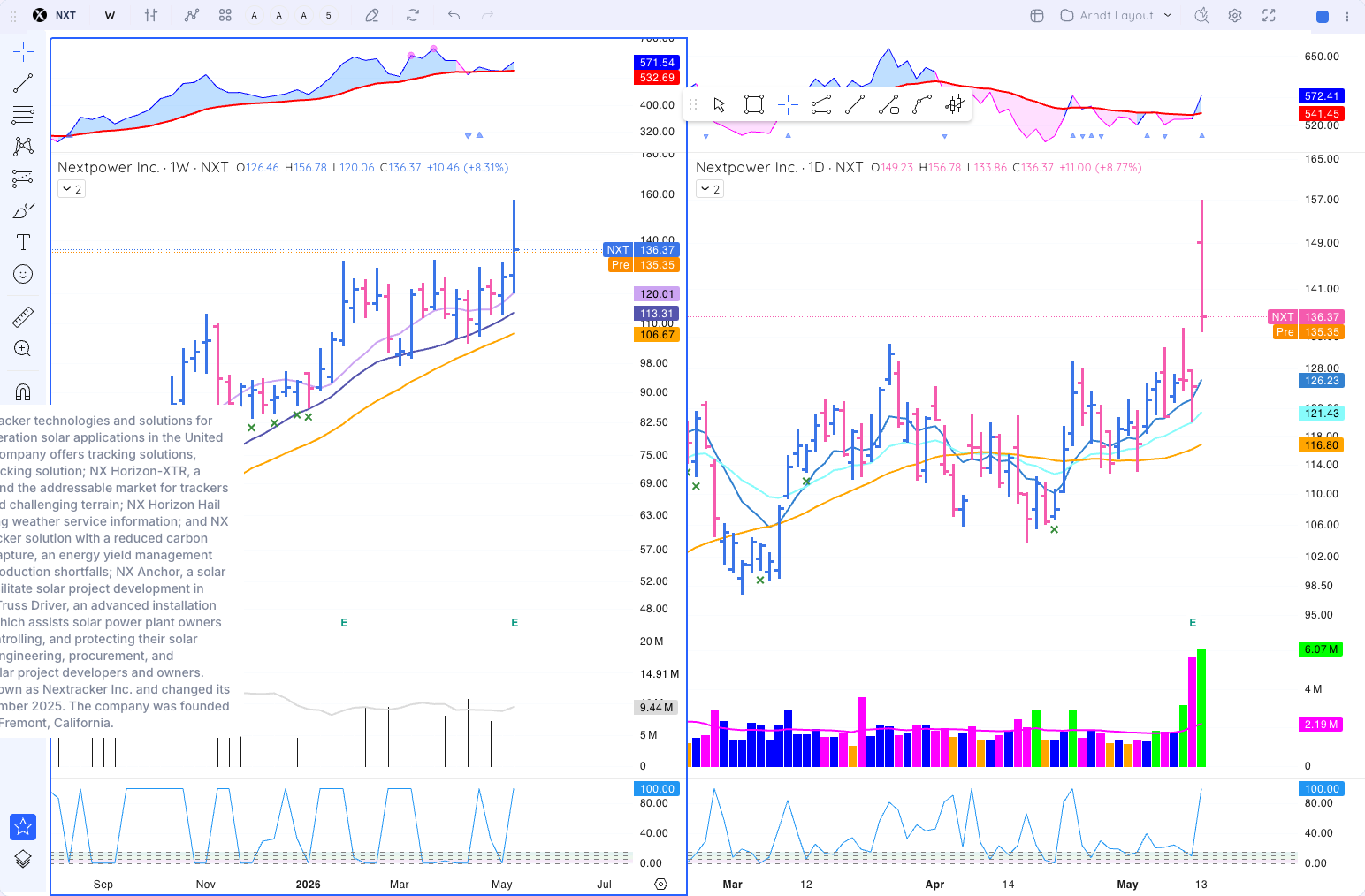Grab the floating drawing toolbar handle
The width and height of the screenshot is (1365, 896).
click(x=693, y=105)
